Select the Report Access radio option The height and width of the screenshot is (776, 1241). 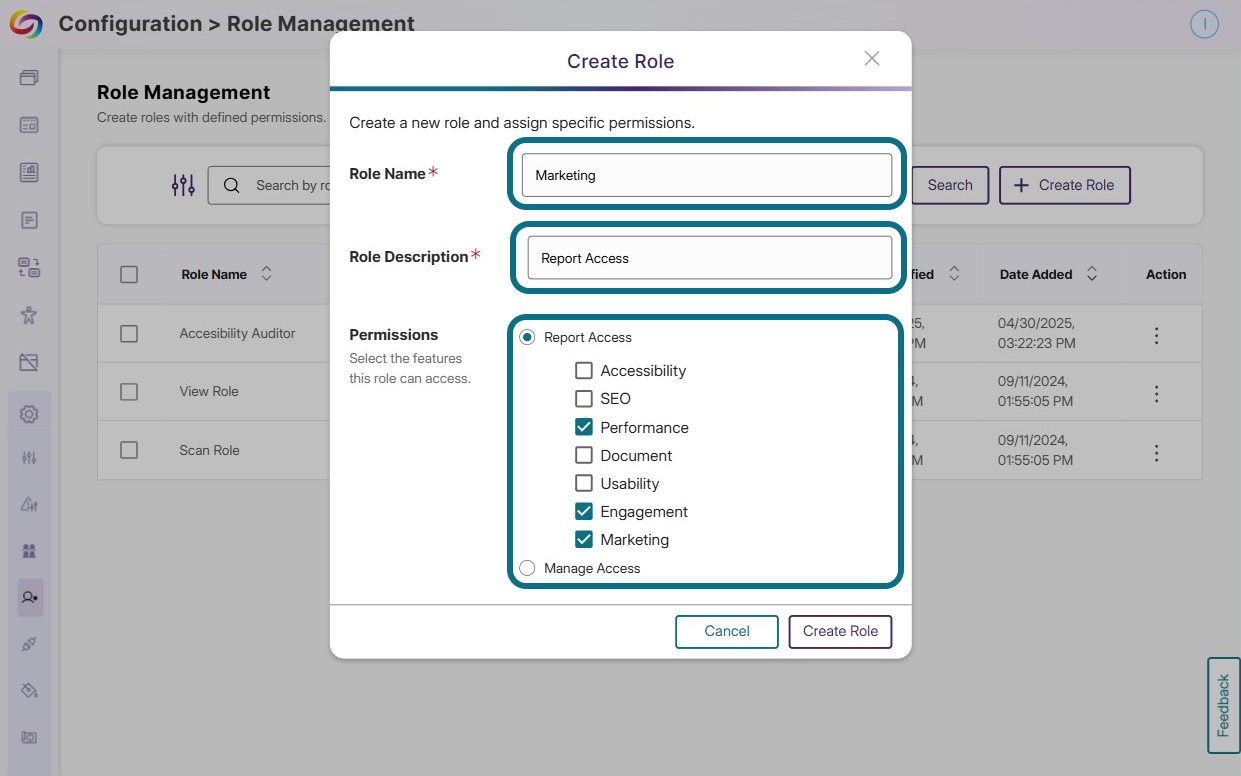[x=527, y=338]
